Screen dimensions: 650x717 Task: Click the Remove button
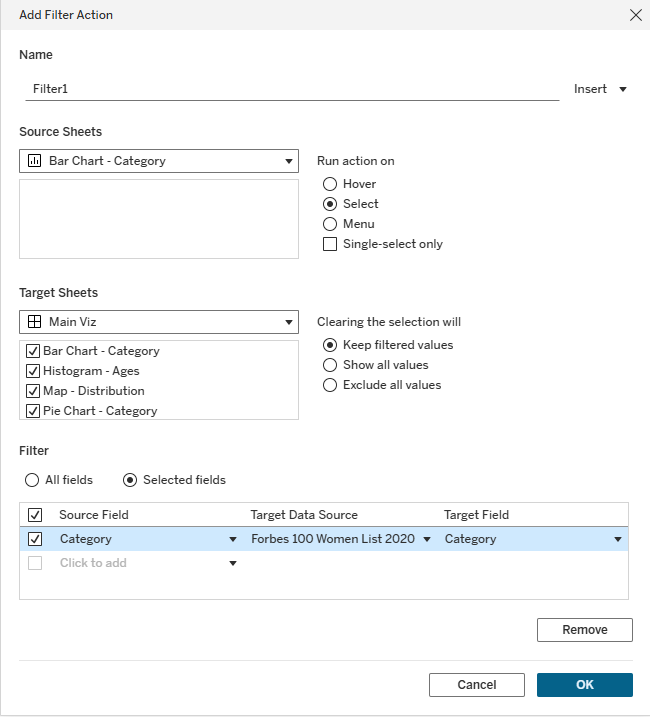point(584,630)
